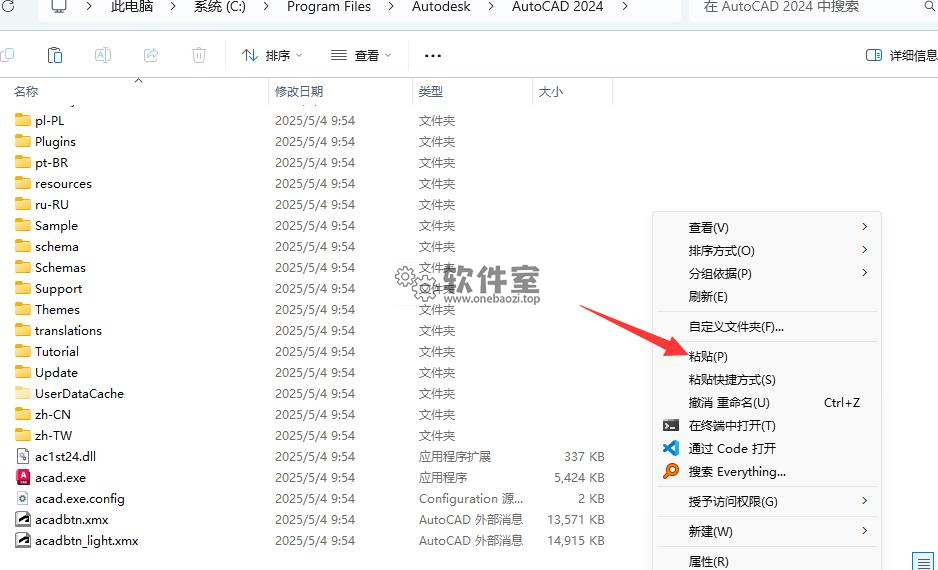938x570 pixels.
Task: Click the share icon in toolbar
Action: click(x=151, y=55)
